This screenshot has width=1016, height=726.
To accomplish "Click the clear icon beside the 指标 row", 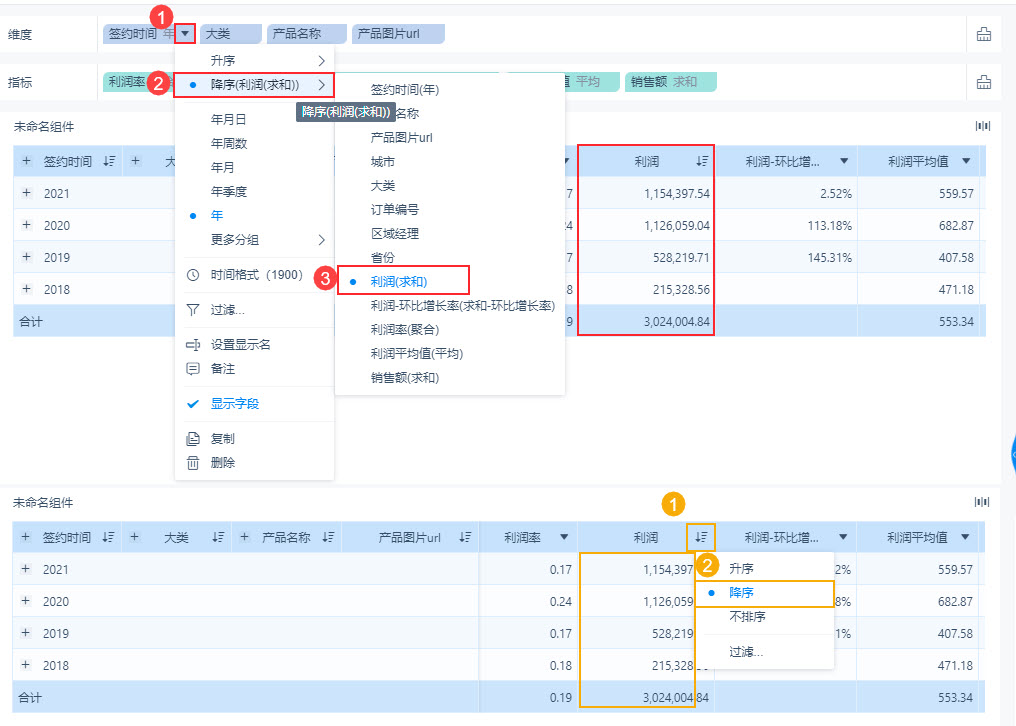I will [984, 82].
